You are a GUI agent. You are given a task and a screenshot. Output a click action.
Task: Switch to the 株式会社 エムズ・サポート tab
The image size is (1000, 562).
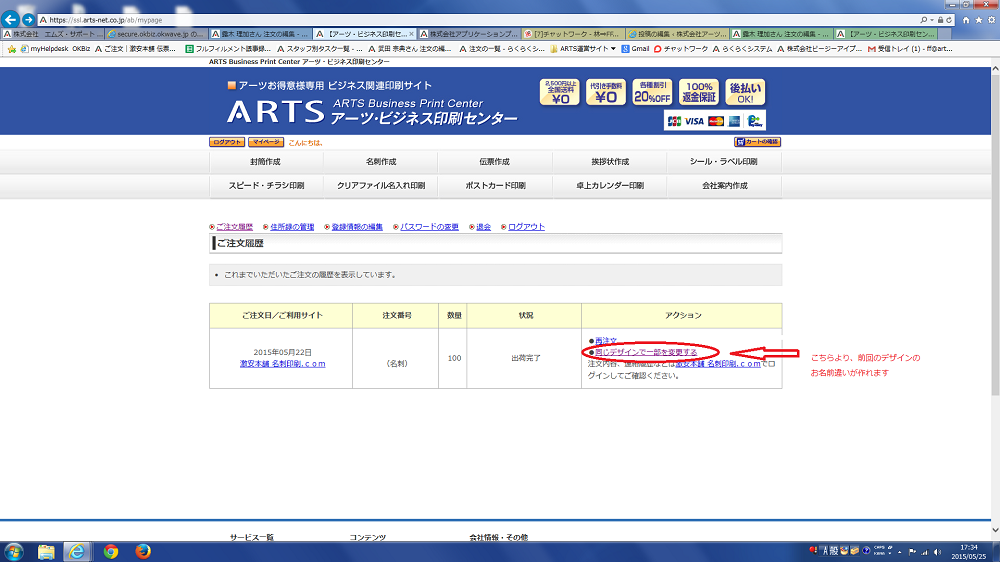52,34
